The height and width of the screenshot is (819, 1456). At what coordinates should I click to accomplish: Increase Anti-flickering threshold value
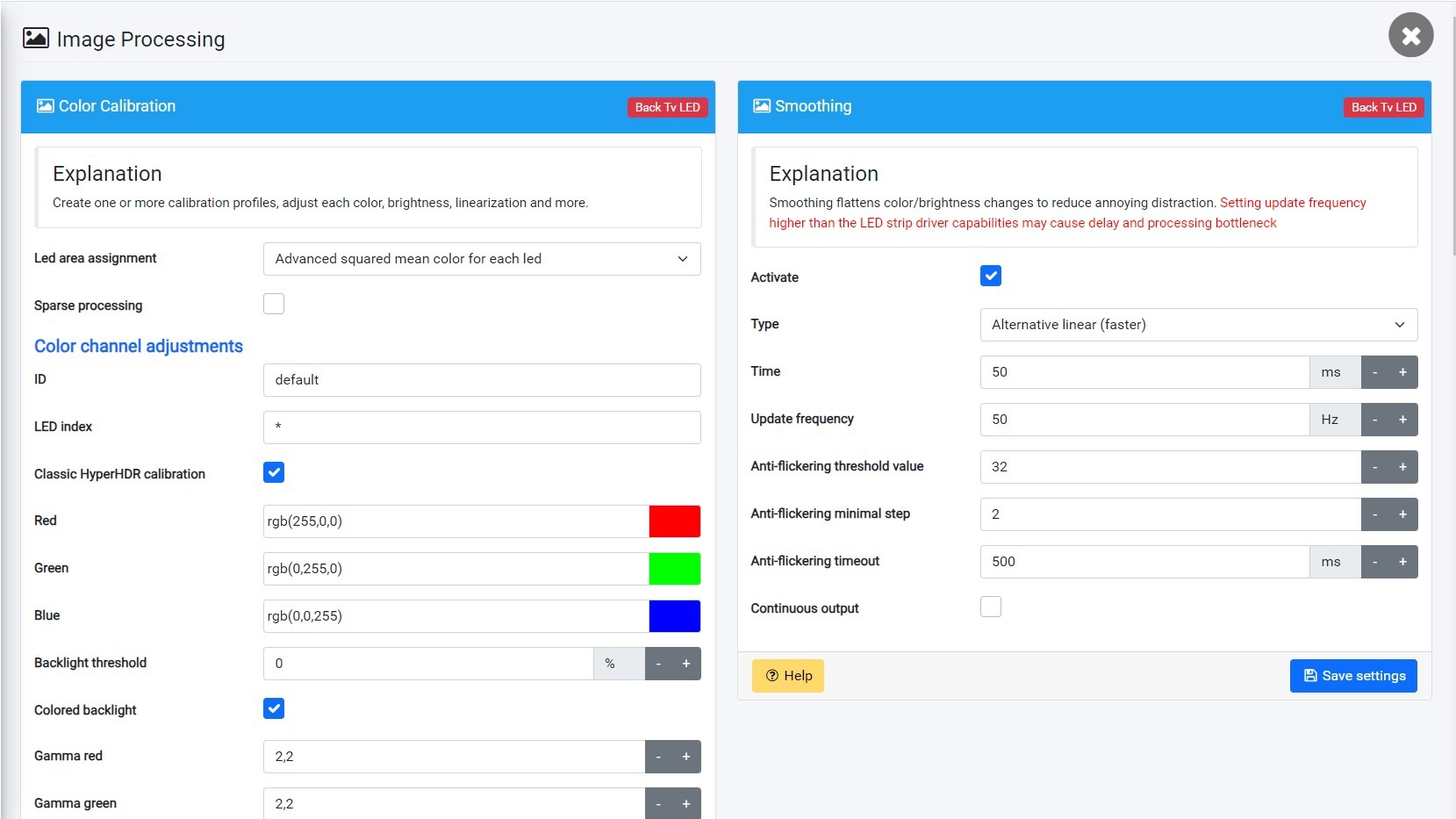1402,467
